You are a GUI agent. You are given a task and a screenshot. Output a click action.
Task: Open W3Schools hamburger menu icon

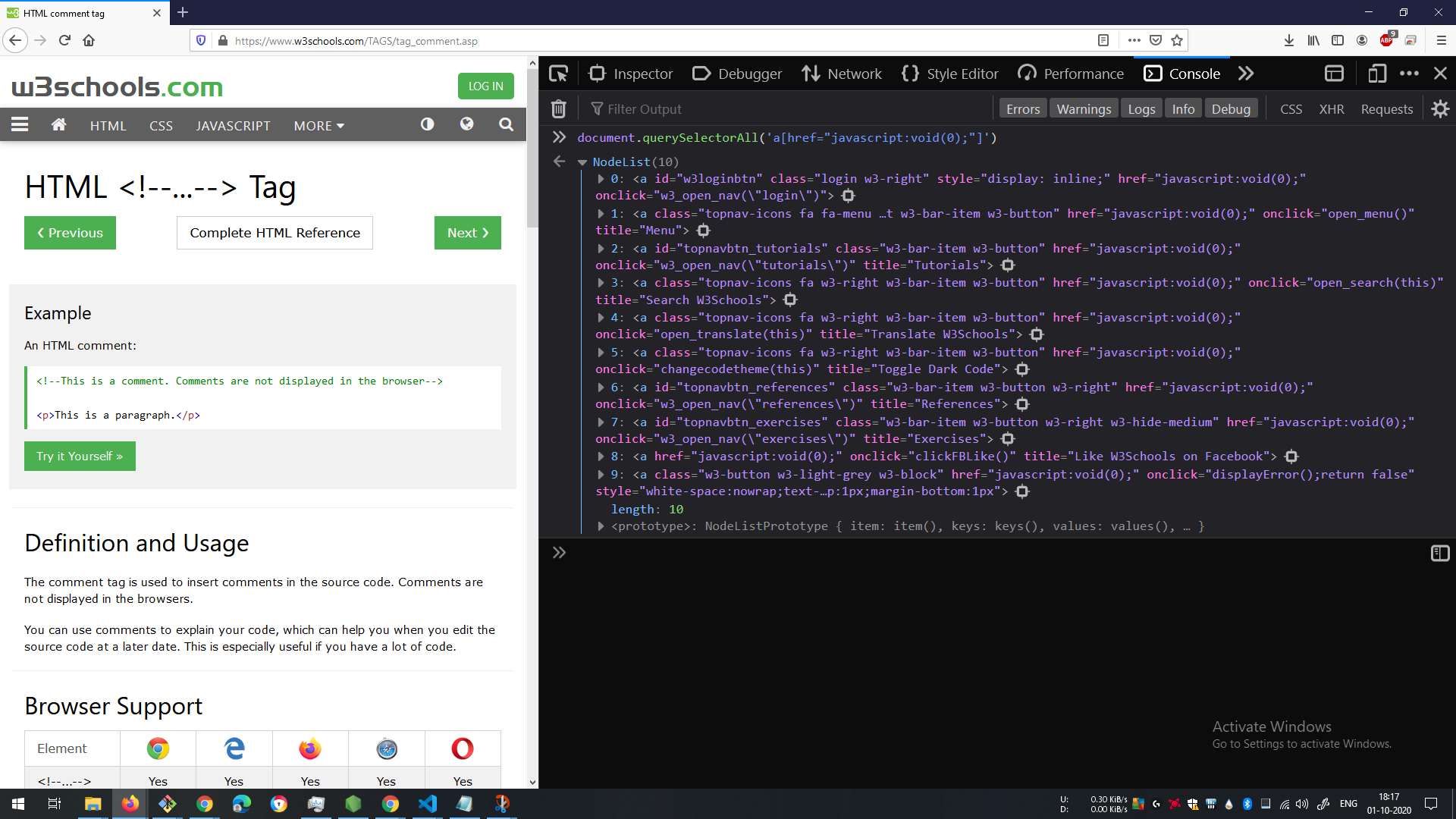tap(20, 125)
